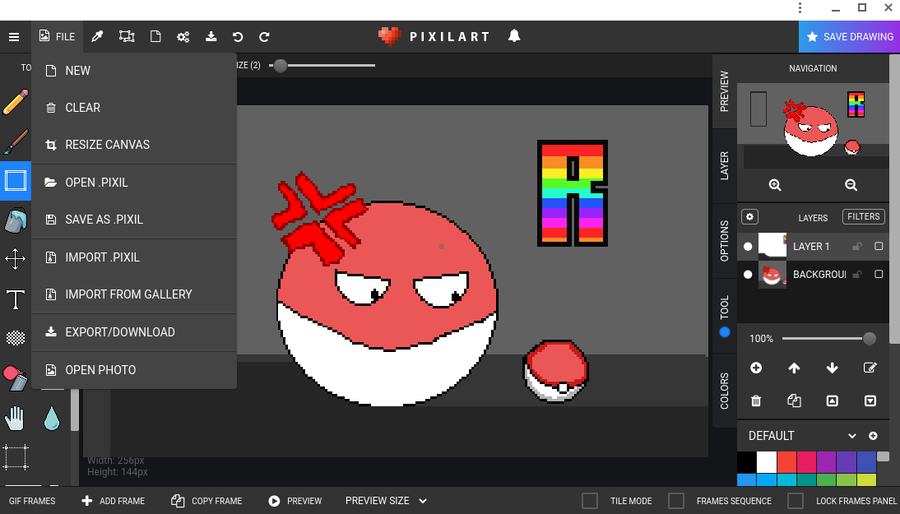Edit the layer name
This screenshot has height=514, width=900.
[870, 368]
